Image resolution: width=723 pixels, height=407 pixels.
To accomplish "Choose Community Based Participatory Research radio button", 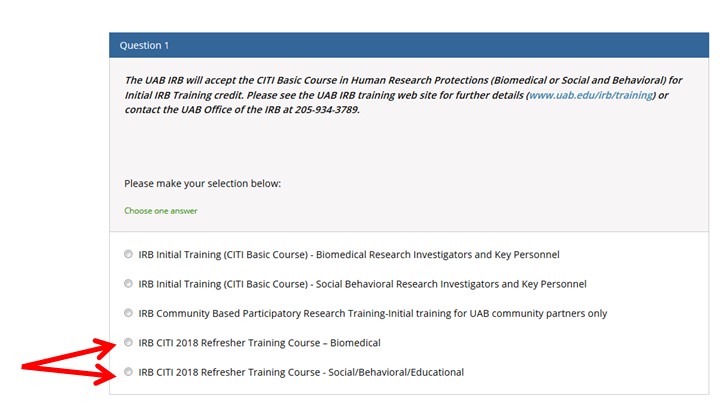I will 128,313.
